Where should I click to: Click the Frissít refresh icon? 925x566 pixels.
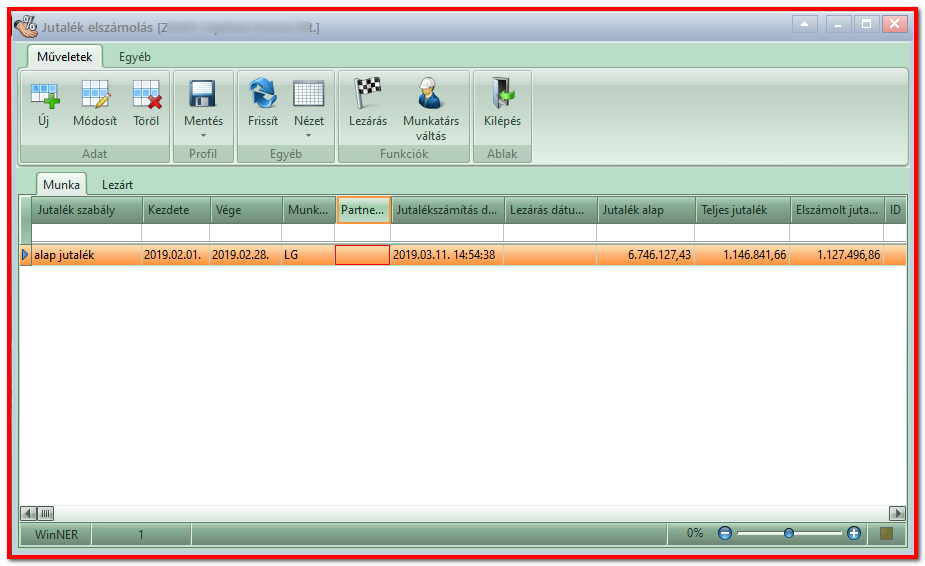coord(263,94)
